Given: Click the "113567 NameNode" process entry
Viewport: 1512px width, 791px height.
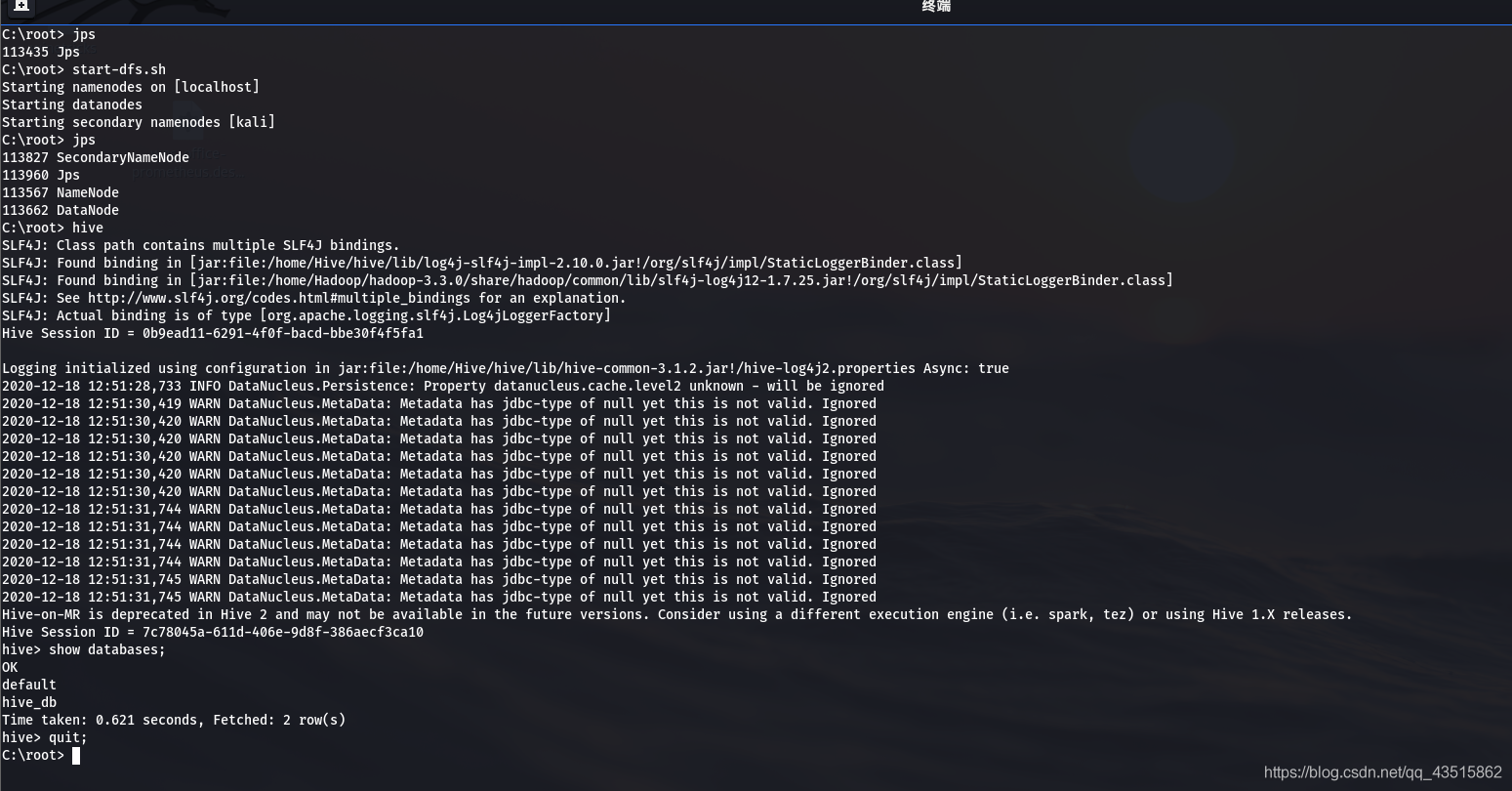Looking at the screenshot, I should [x=61, y=192].
